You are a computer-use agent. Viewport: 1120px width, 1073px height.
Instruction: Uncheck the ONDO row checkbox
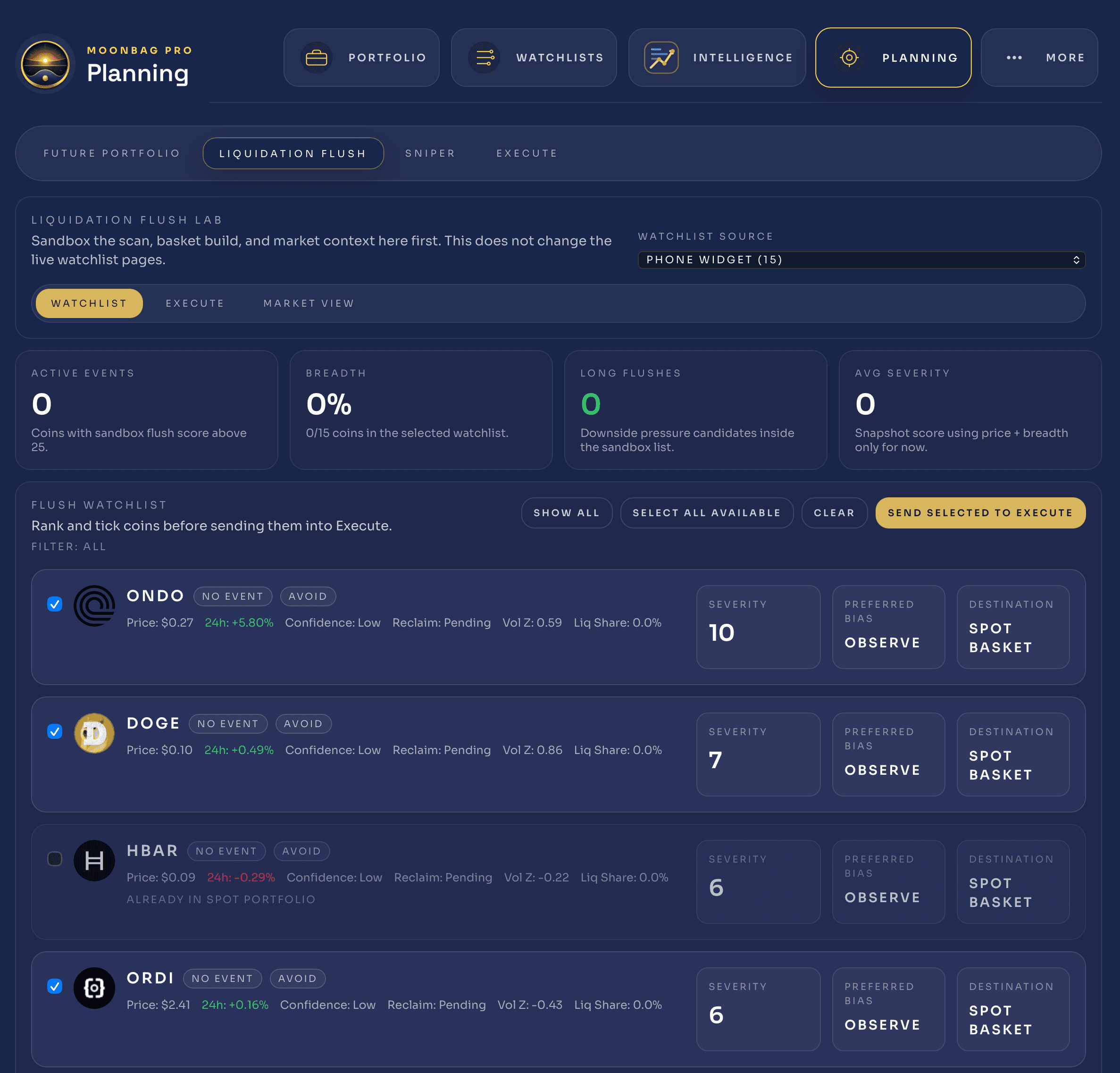[x=55, y=604]
